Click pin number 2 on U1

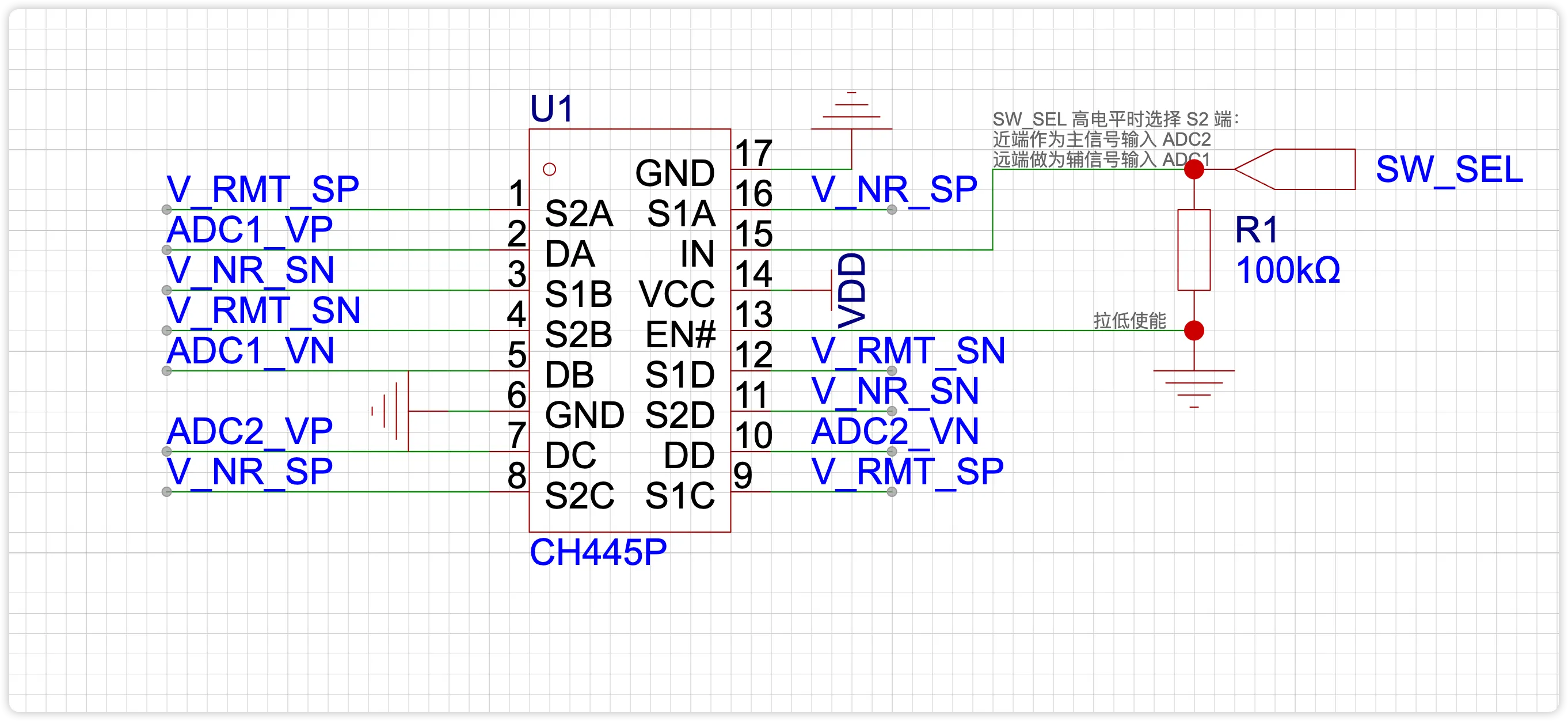coord(517,234)
